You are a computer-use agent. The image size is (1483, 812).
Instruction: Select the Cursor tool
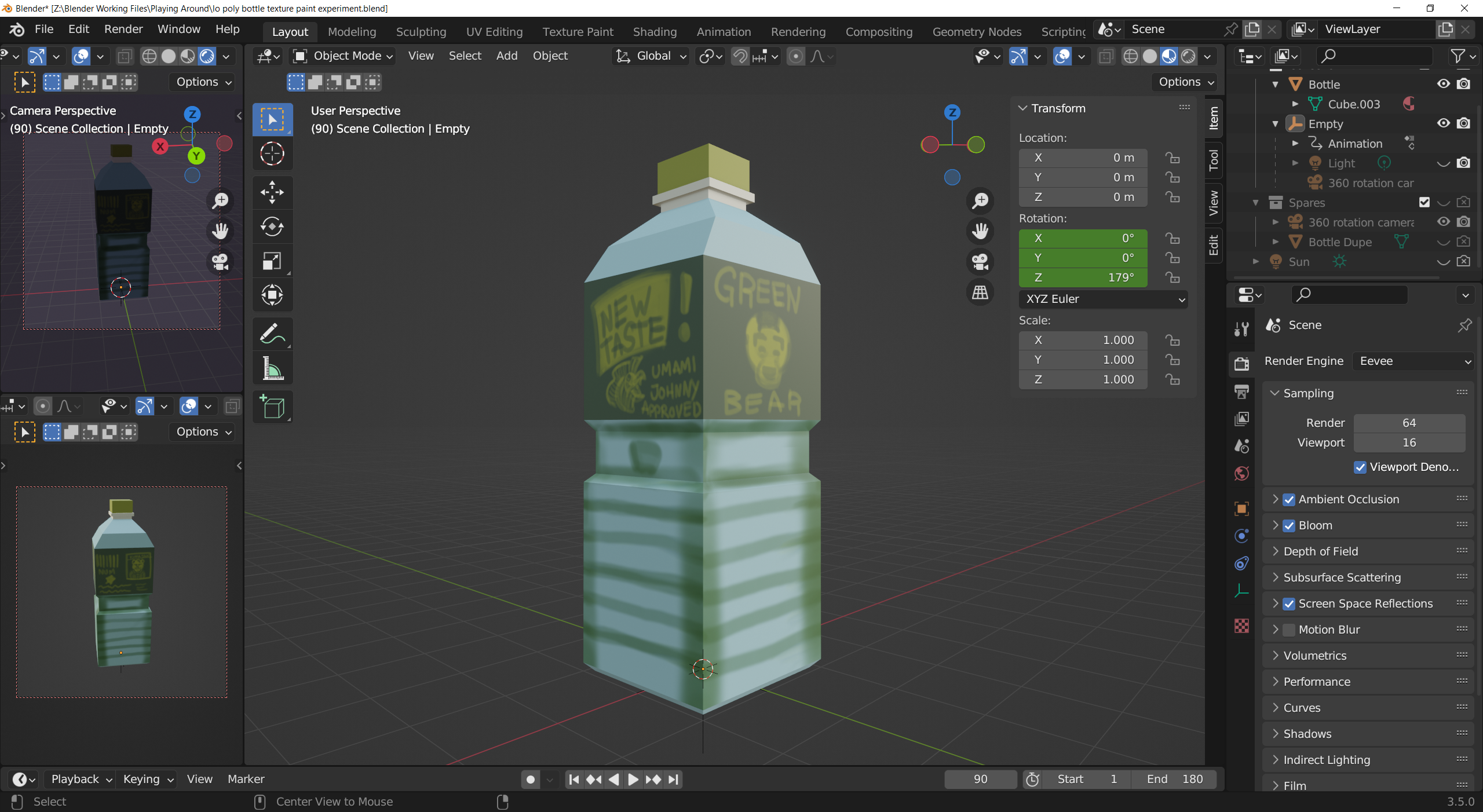(272, 154)
